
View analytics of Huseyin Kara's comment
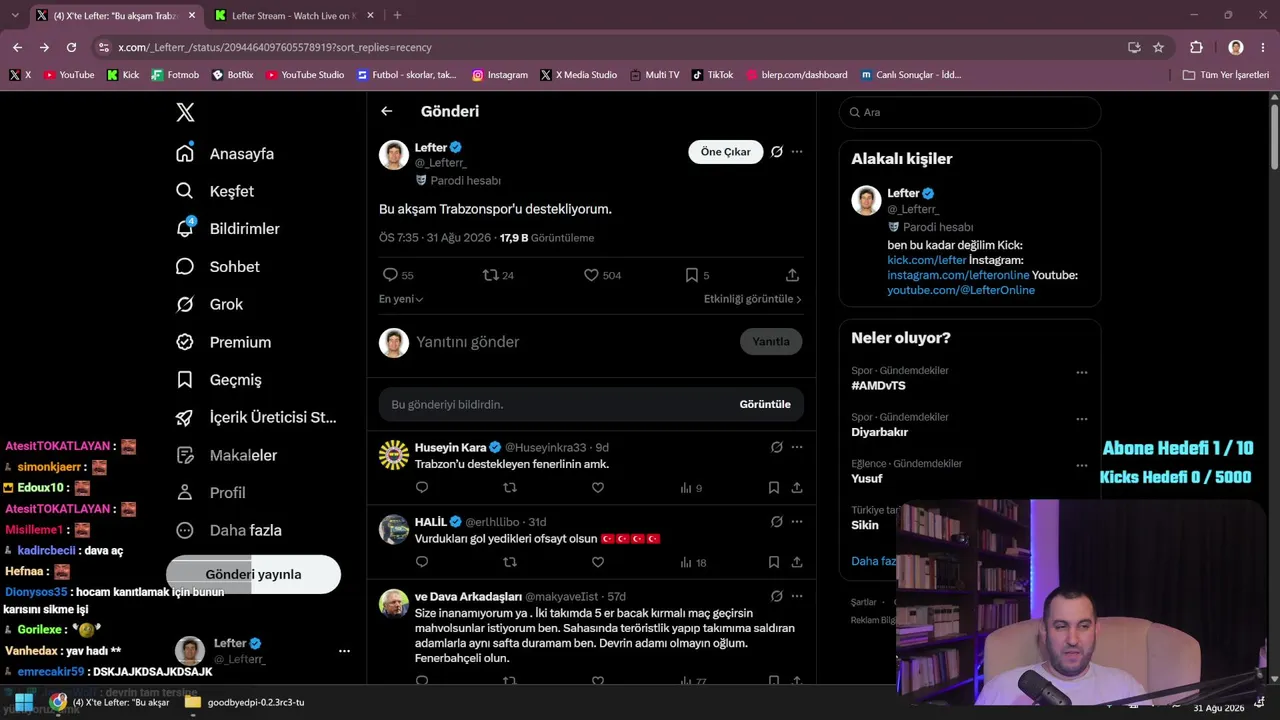[691, 488]
